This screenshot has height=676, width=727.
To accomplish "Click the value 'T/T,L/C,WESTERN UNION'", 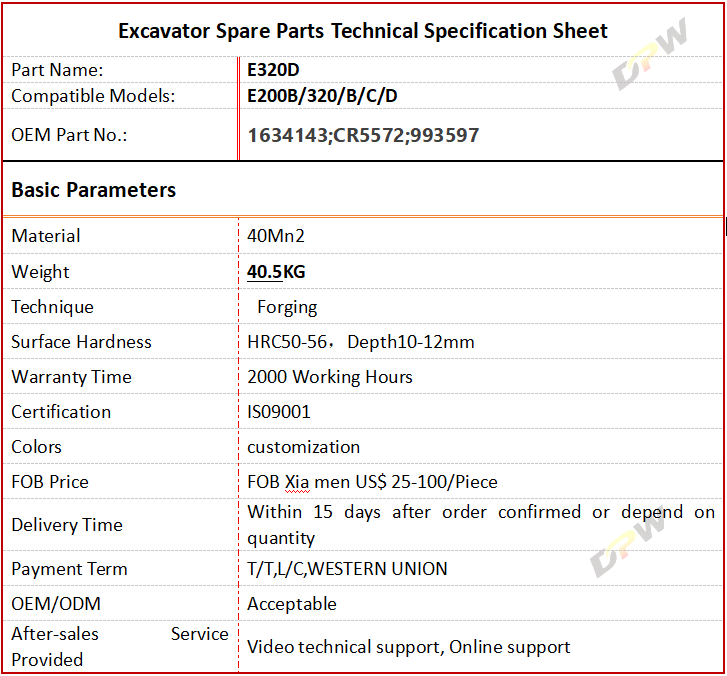I will [x=347, y=569].
